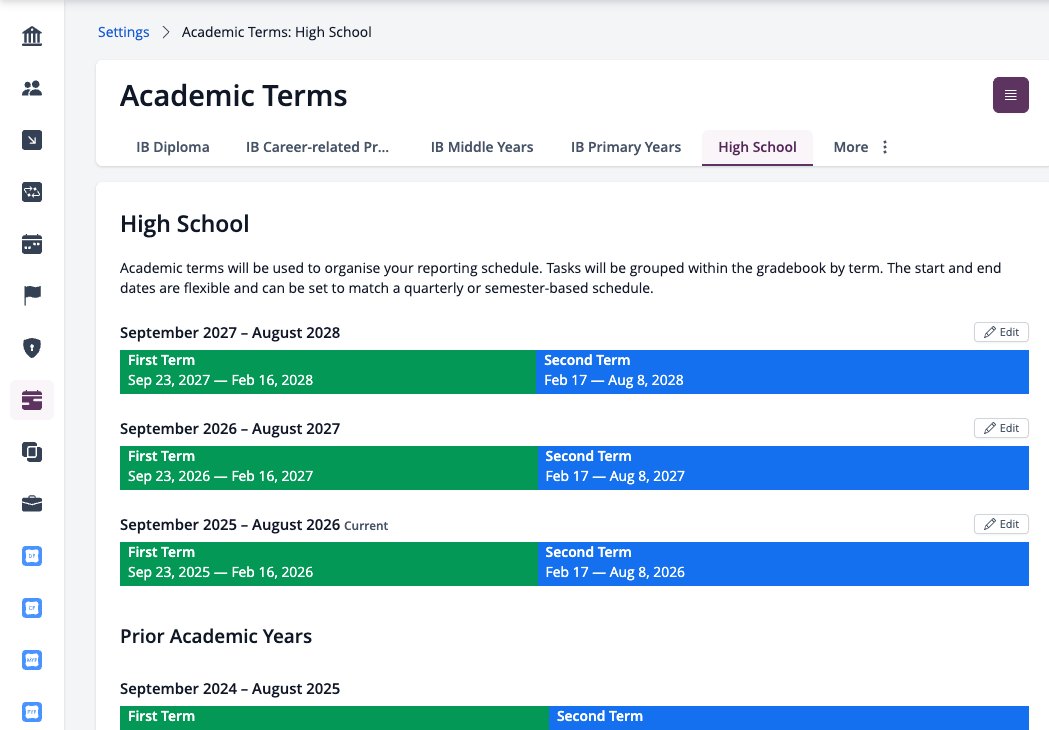Open the school building icon in sidebar
Screen dimensions: 1049x730
click(31, 36)
